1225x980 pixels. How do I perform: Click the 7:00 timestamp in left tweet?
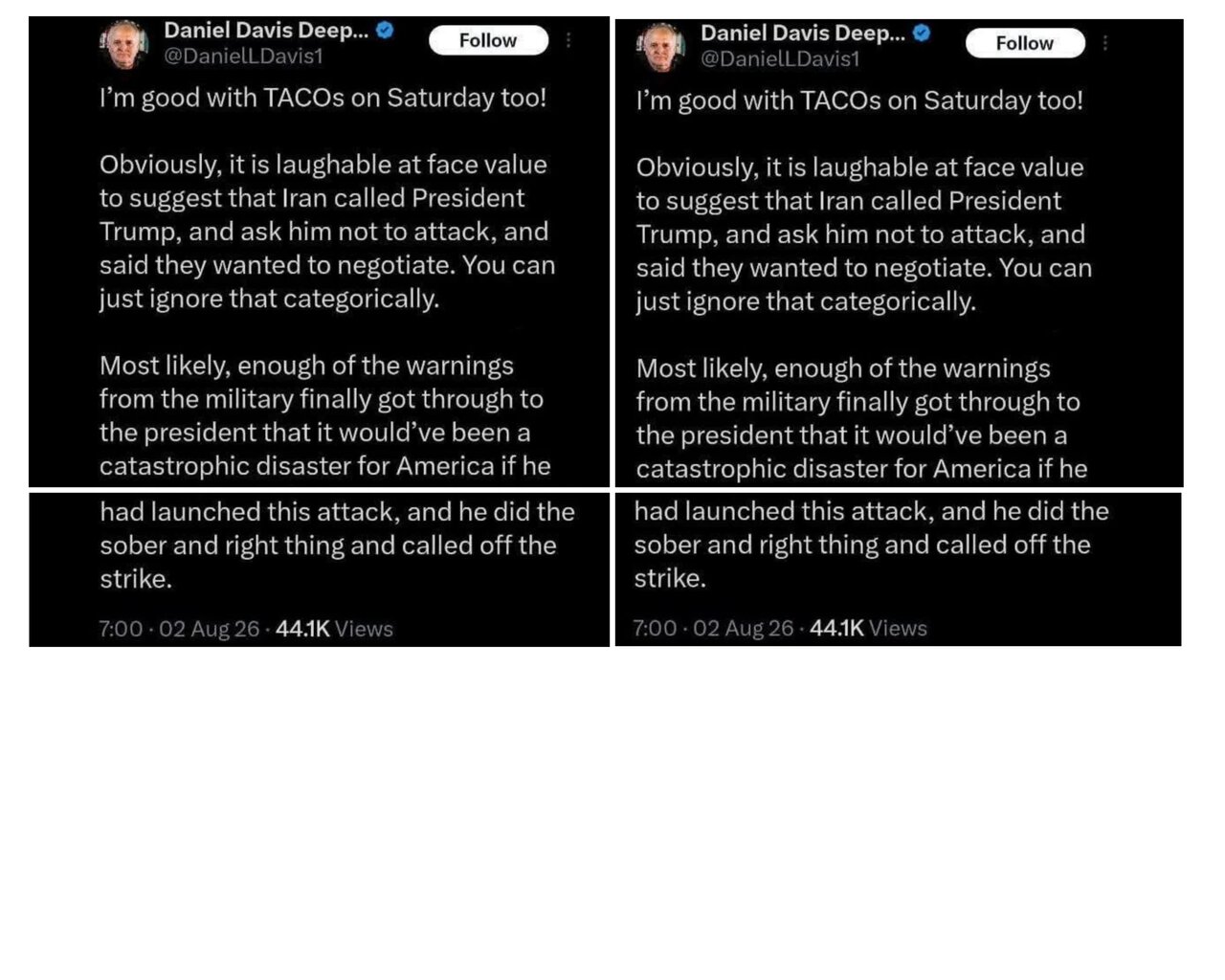tap(121, 629)
